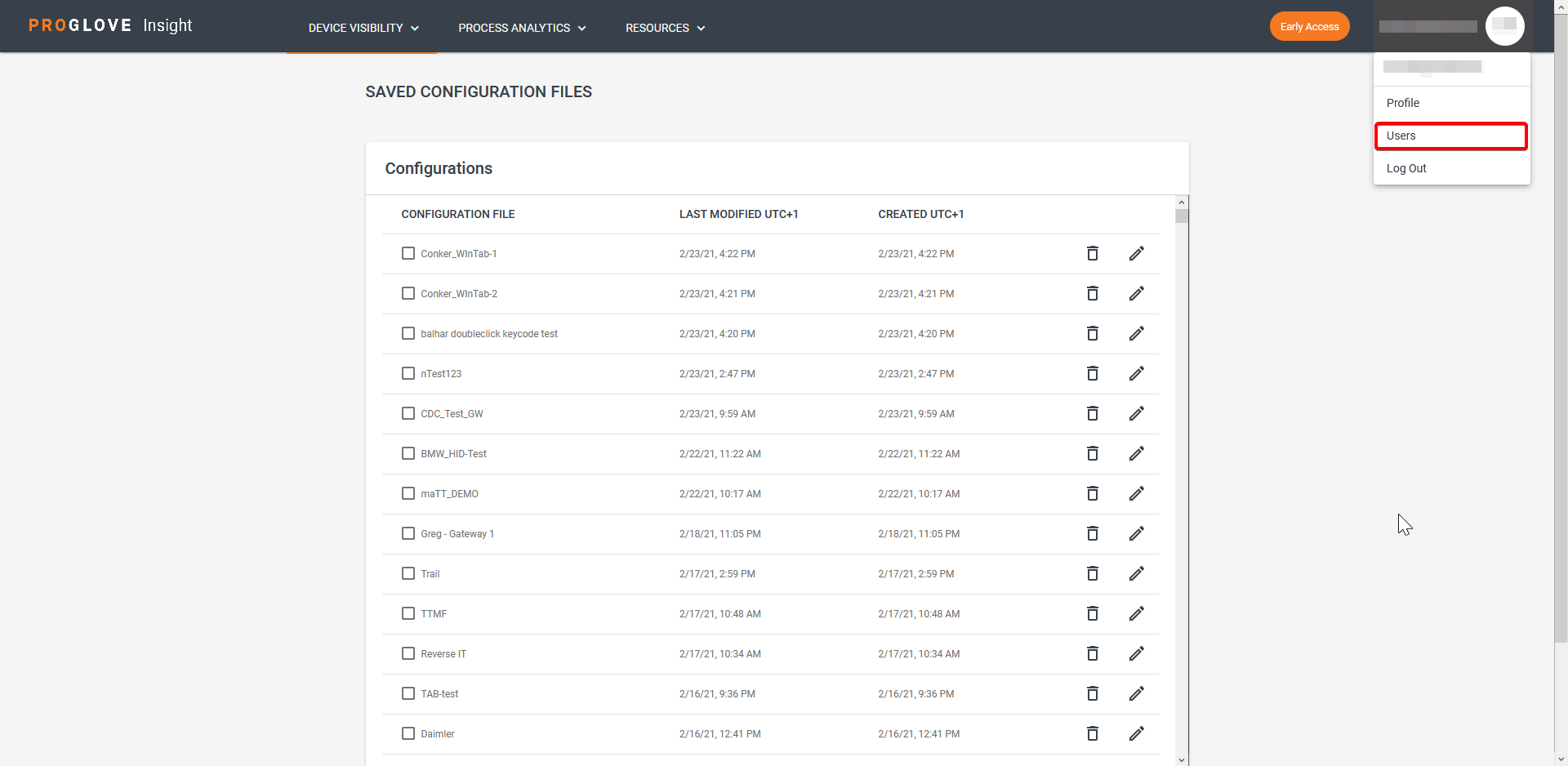This screenshot has width=1568, height=766.
Task: Delete the nTest123 configuration
Action: point(1092,373)
